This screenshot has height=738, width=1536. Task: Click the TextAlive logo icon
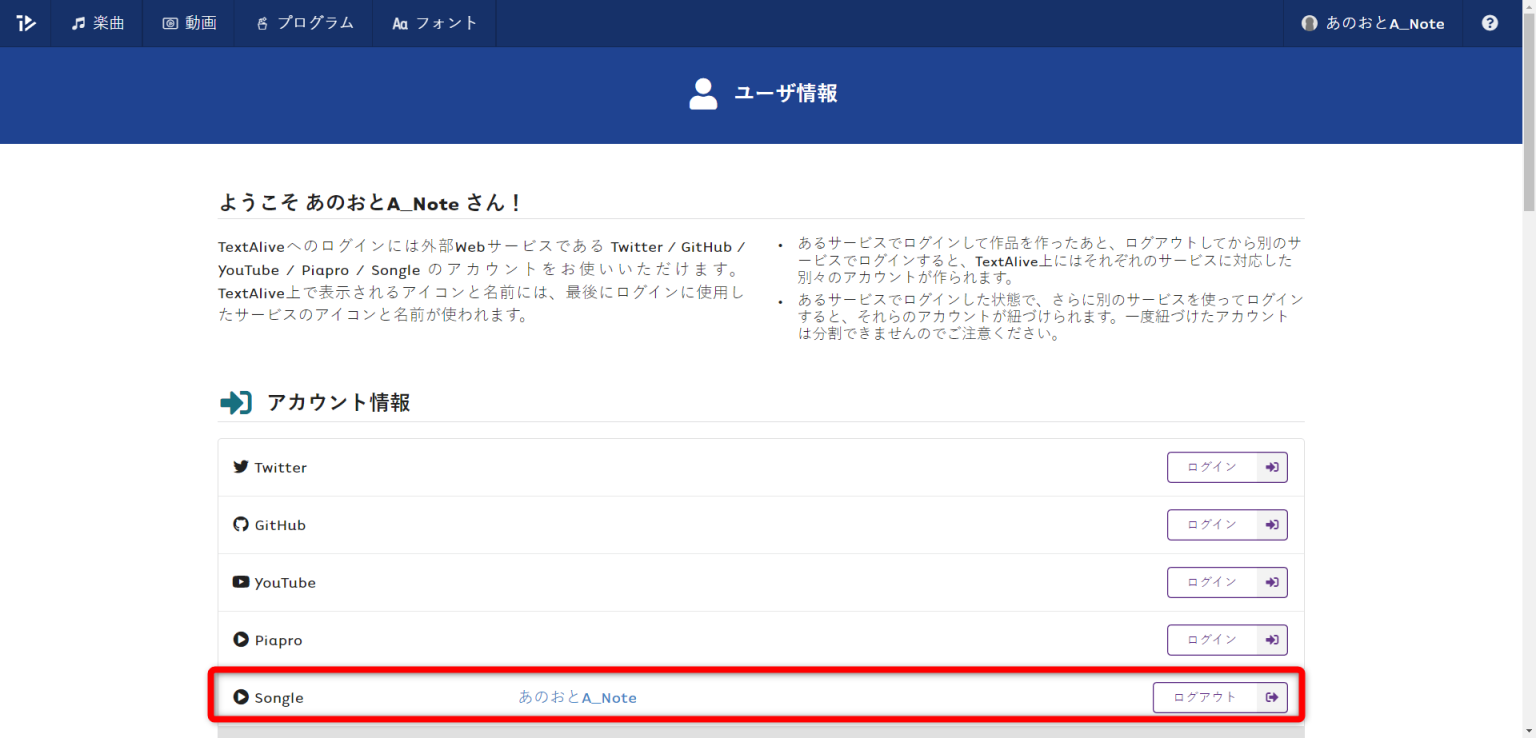(x=25, y=22)
